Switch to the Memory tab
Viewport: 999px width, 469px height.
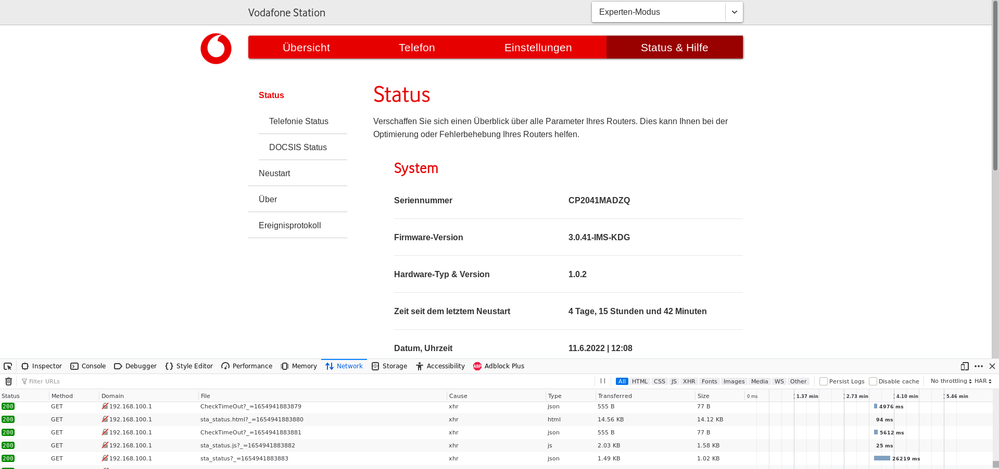(299, 366)
